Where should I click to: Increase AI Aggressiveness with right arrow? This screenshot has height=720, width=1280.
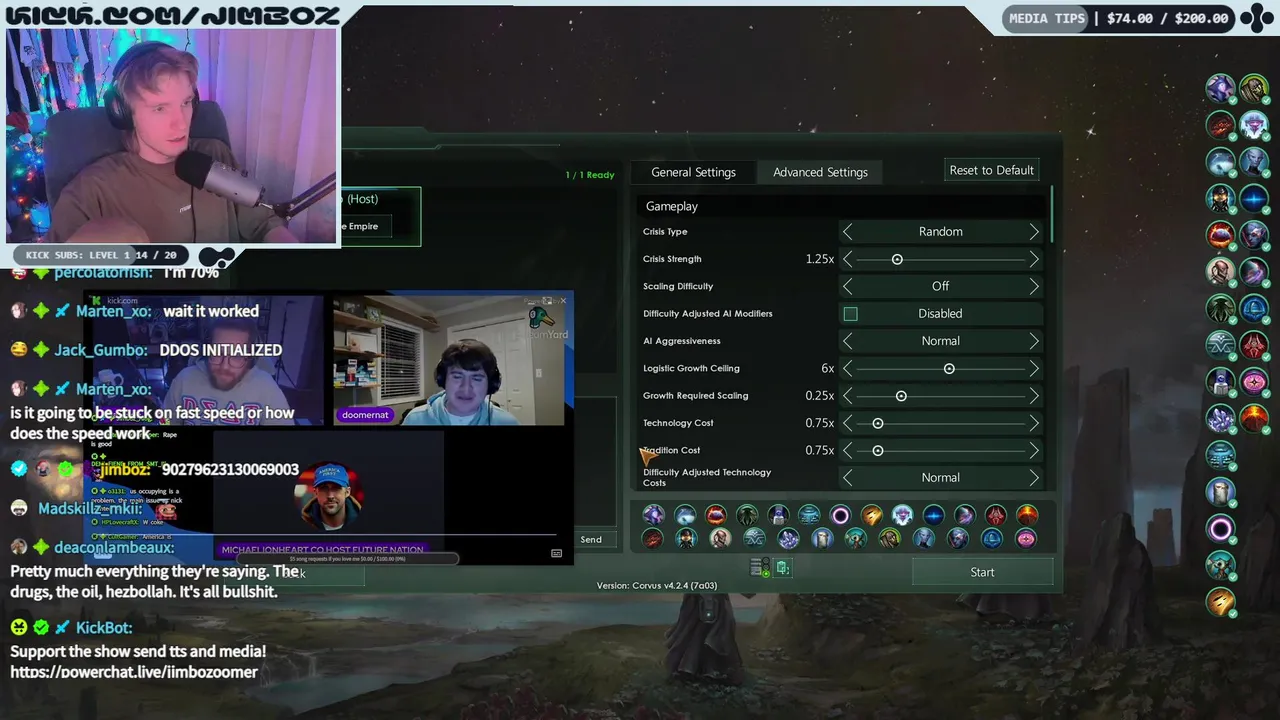[x=1034, y=341]
